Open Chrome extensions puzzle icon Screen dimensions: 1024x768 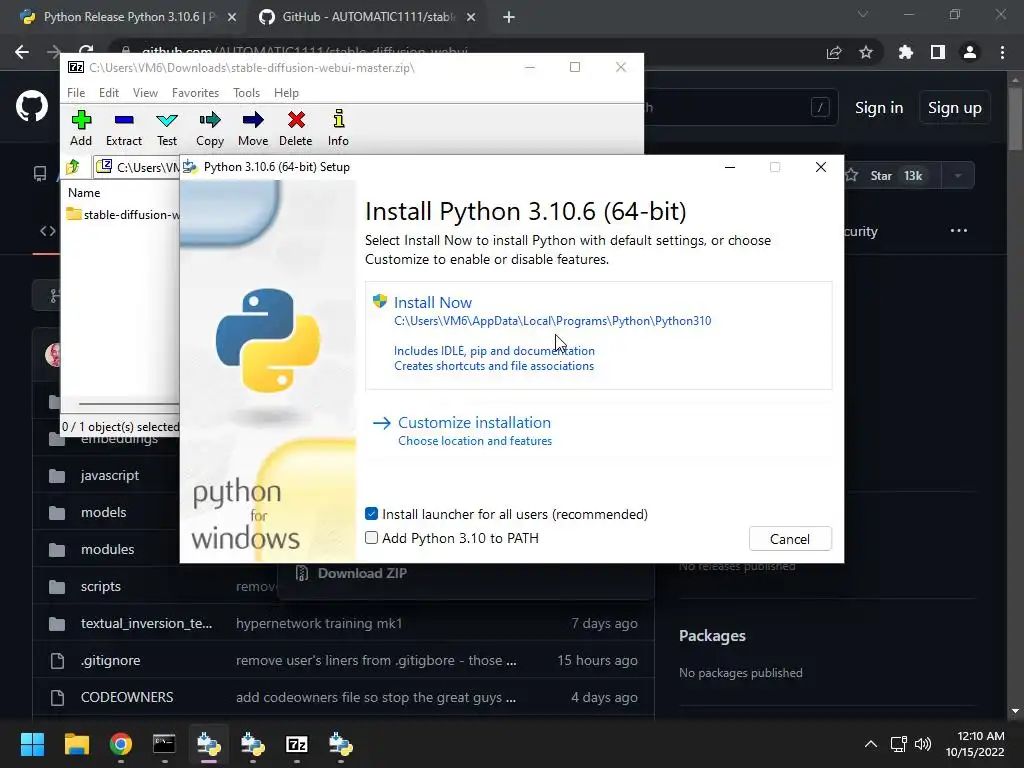pyautogui.click(x=905, y=52)
